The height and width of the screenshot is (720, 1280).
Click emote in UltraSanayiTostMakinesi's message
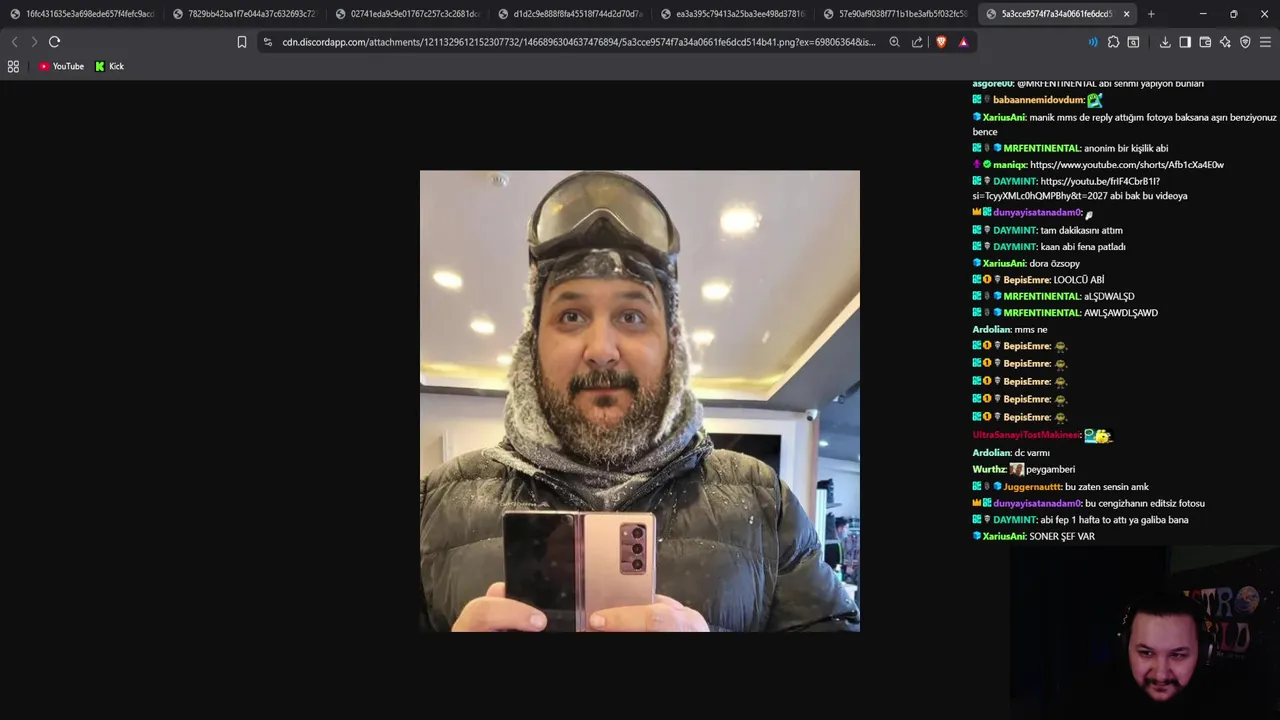coord(1098,435)
